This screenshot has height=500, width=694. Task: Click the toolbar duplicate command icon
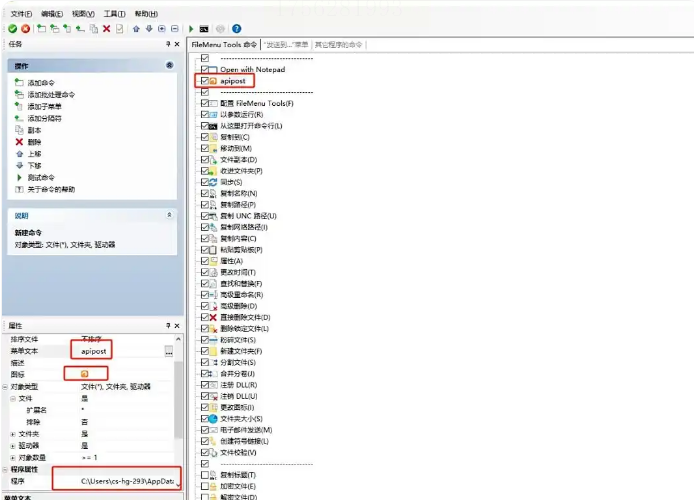pos(94,29)
